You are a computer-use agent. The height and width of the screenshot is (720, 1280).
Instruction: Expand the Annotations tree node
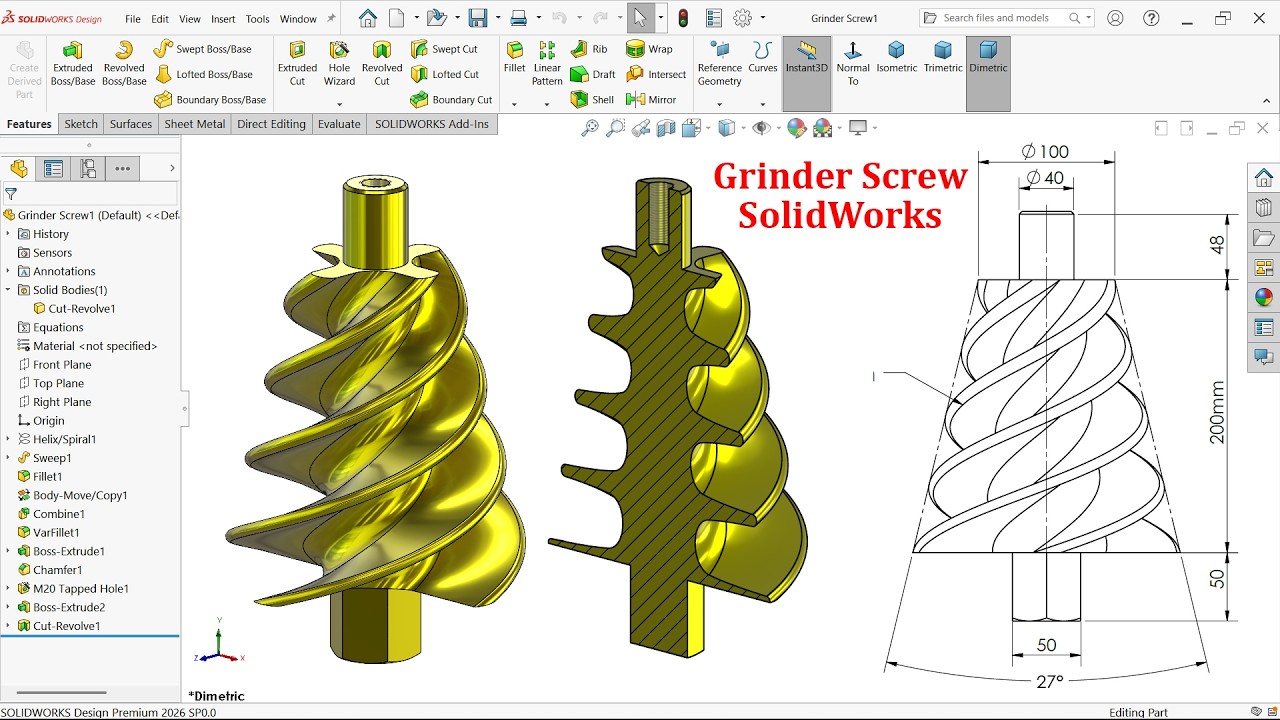(8, 271)
